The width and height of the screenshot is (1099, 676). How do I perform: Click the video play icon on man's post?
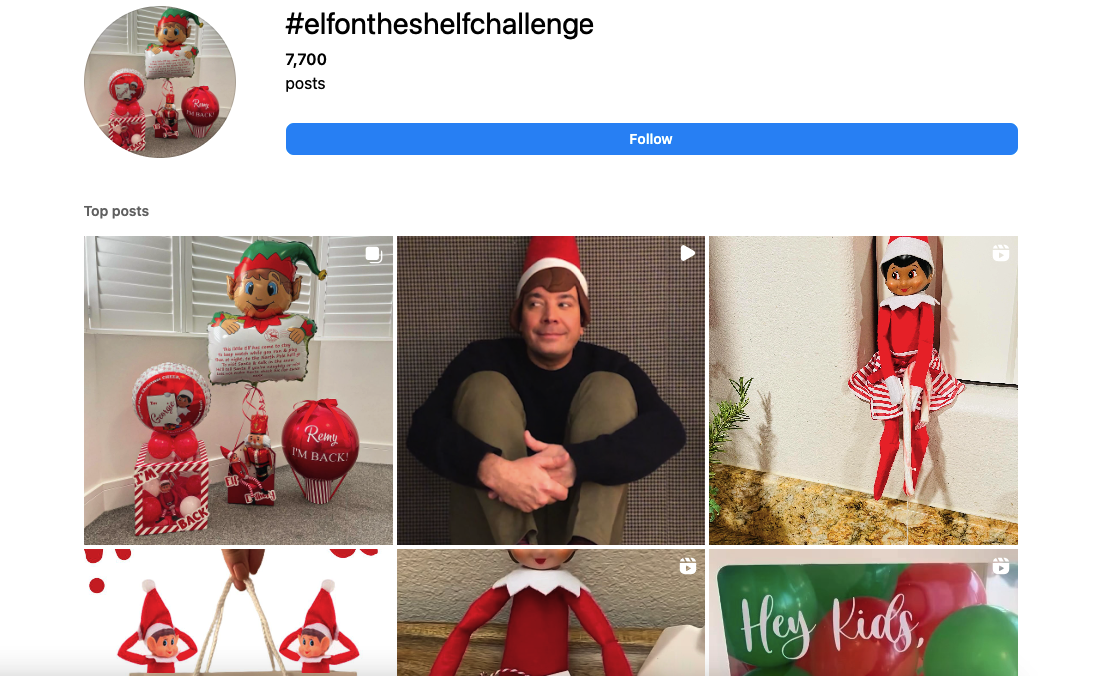687,253
